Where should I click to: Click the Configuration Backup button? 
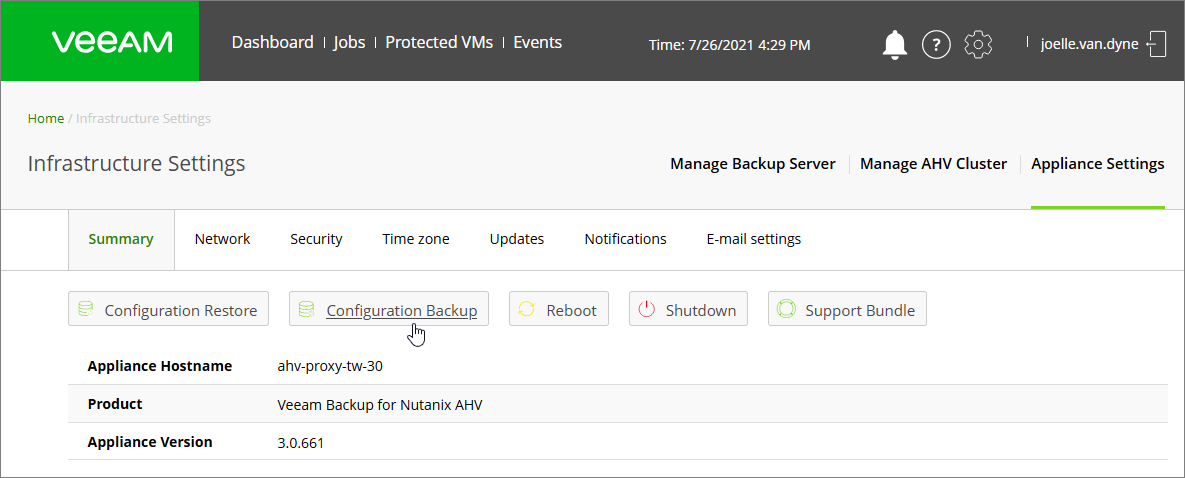389,310
